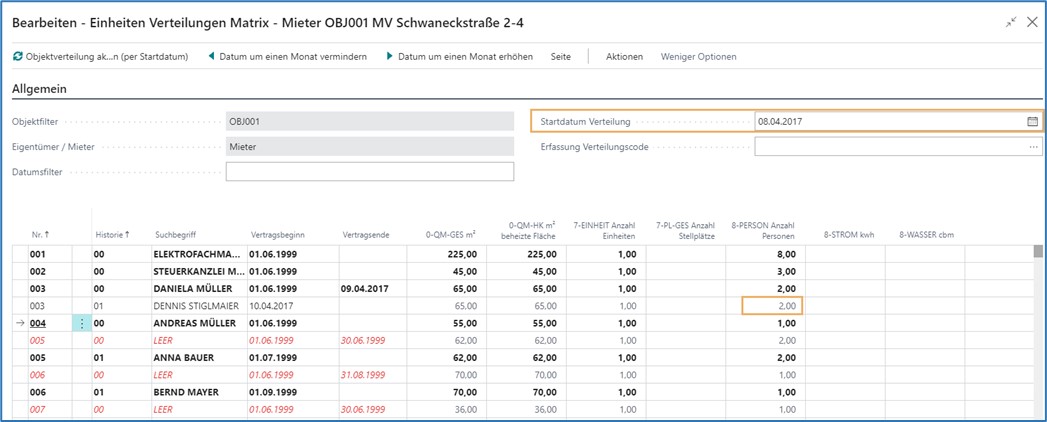Screen dimensions: 1047x422
Task: Click the 36,00 0-QM-GES cell of row 007
Action: pyautogui.click(x=446, y=409)
